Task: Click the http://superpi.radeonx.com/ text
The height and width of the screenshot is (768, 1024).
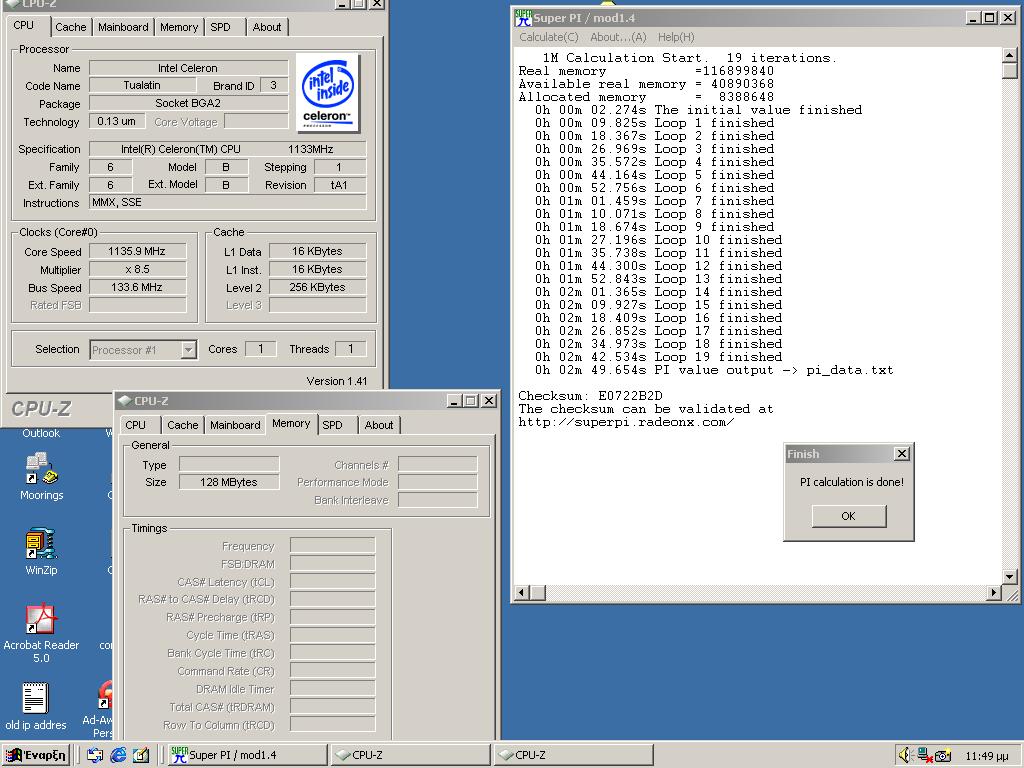Action: pyautogui.click(x=626, y=422)
